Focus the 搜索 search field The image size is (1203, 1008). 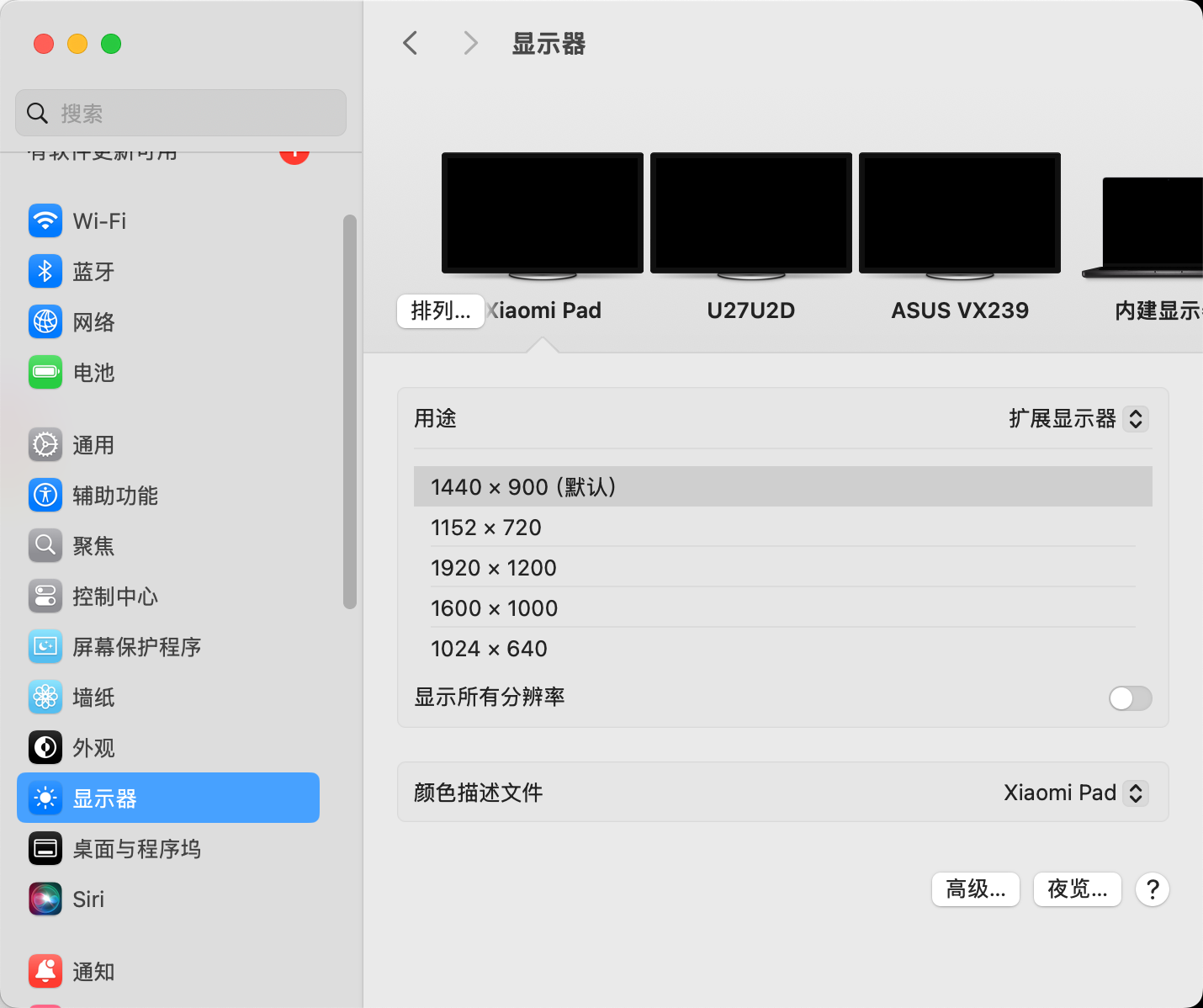tap(181, 113)
